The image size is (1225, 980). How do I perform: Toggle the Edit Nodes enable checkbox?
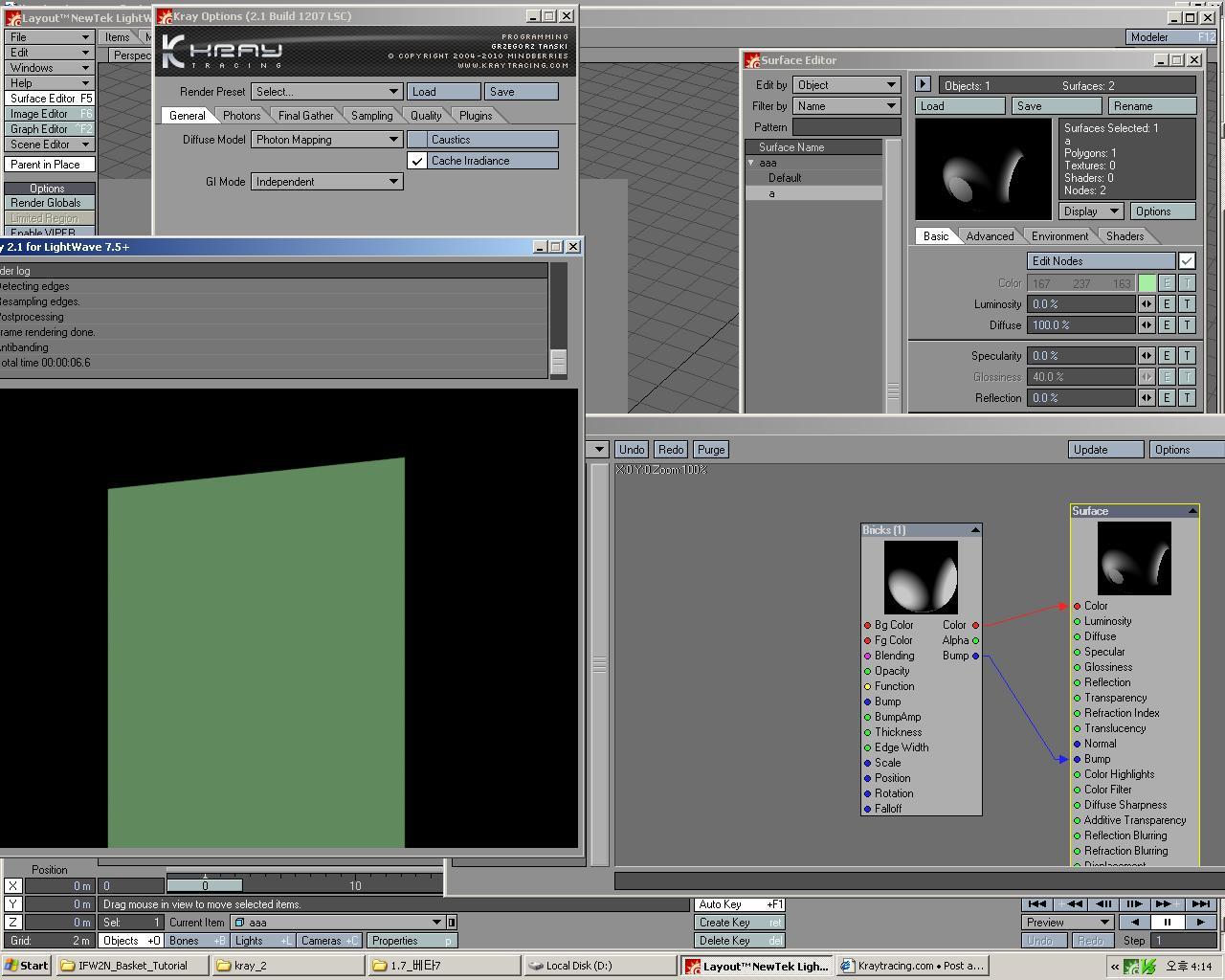coord(1187,261)
